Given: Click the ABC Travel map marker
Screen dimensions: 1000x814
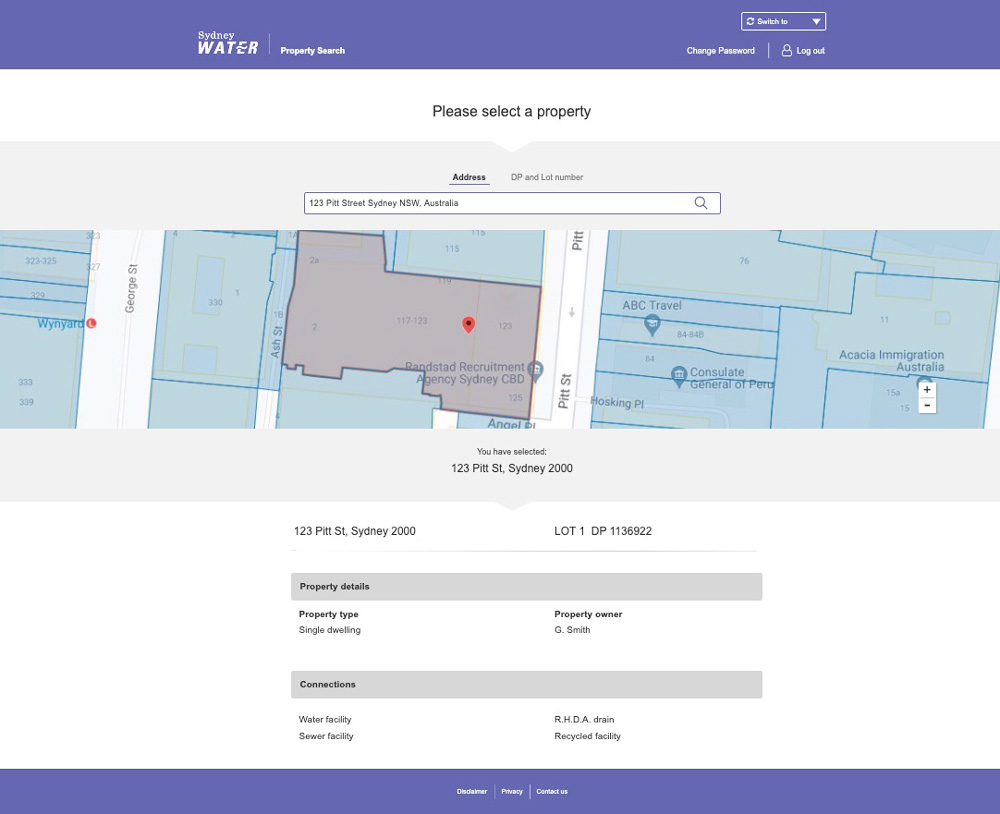Looking at the screenshot, I should click(652, 322).
